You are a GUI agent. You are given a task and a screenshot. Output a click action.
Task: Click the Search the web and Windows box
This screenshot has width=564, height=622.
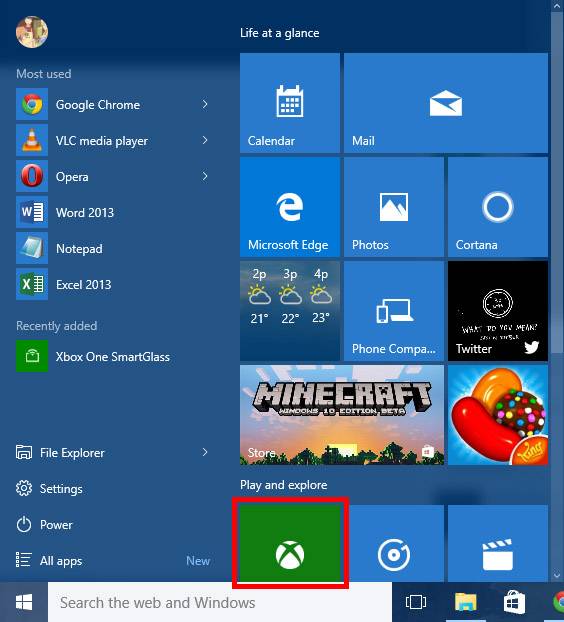[220, 602]
